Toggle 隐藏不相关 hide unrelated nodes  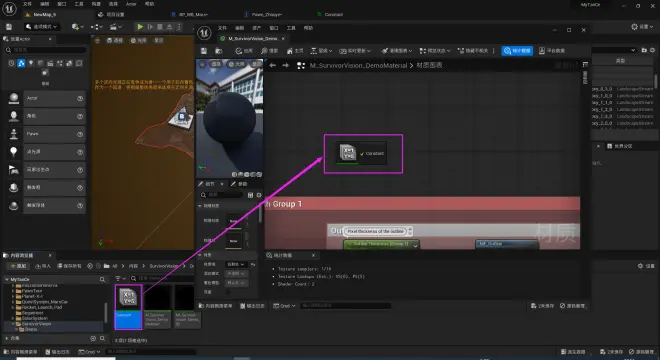[473, 51]
